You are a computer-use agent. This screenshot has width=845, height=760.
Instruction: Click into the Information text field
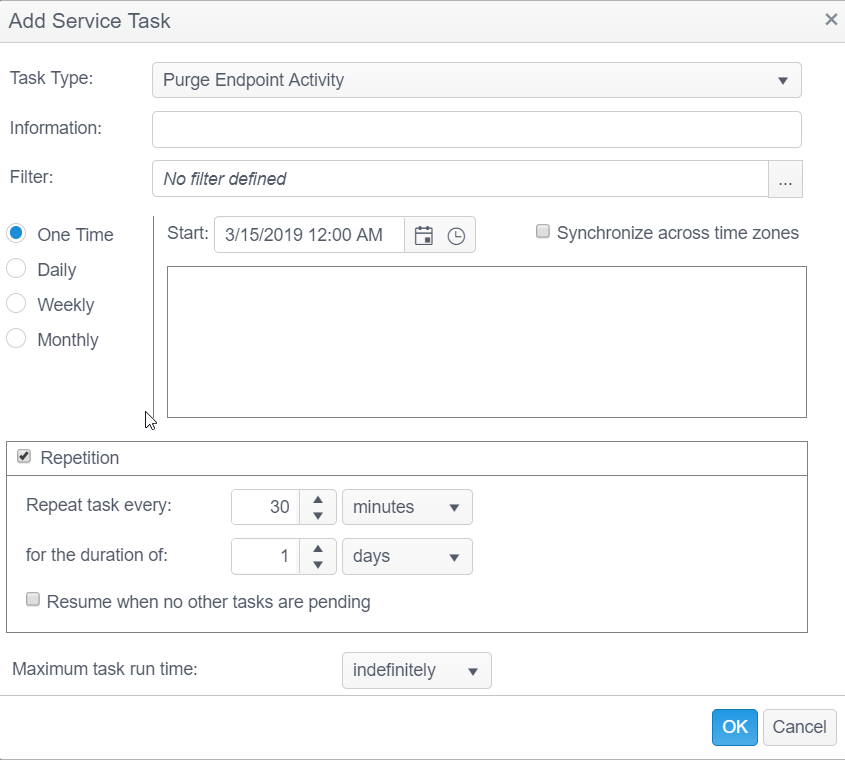point(476,129)
